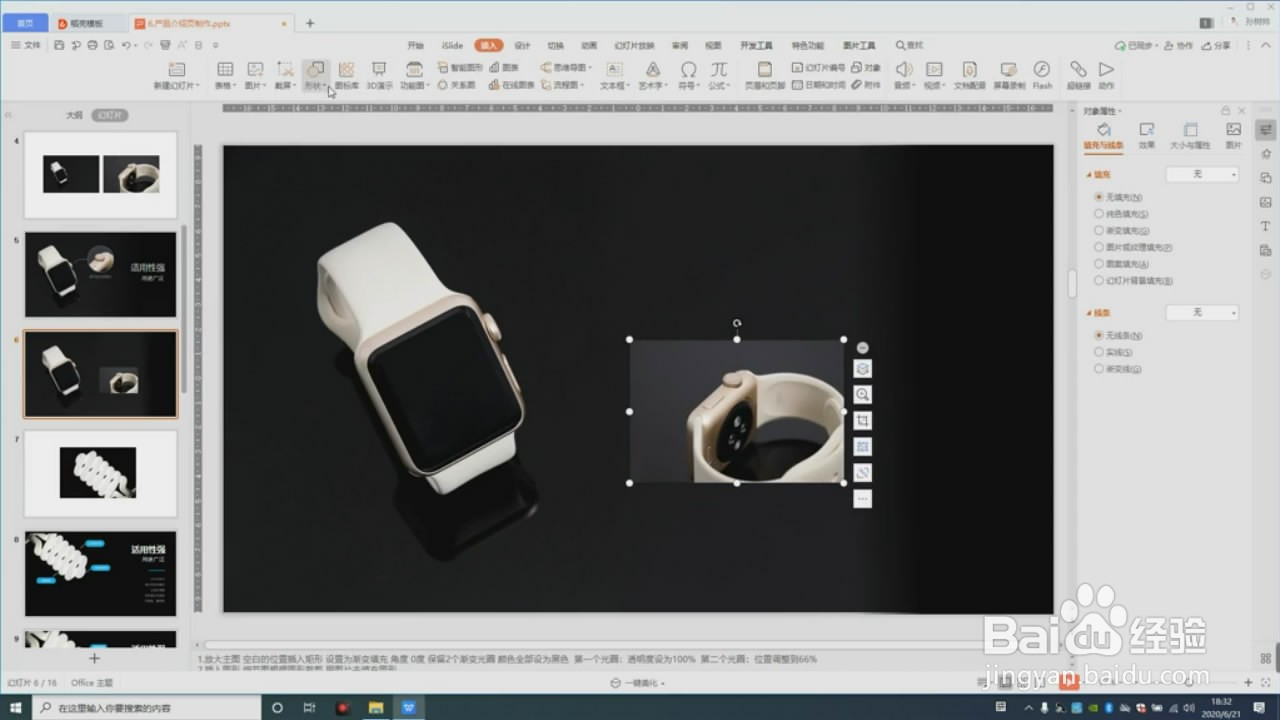1280x720 pixels.
Task: Open the 符号 omega symbol tool
Action: tap(688, 75)
